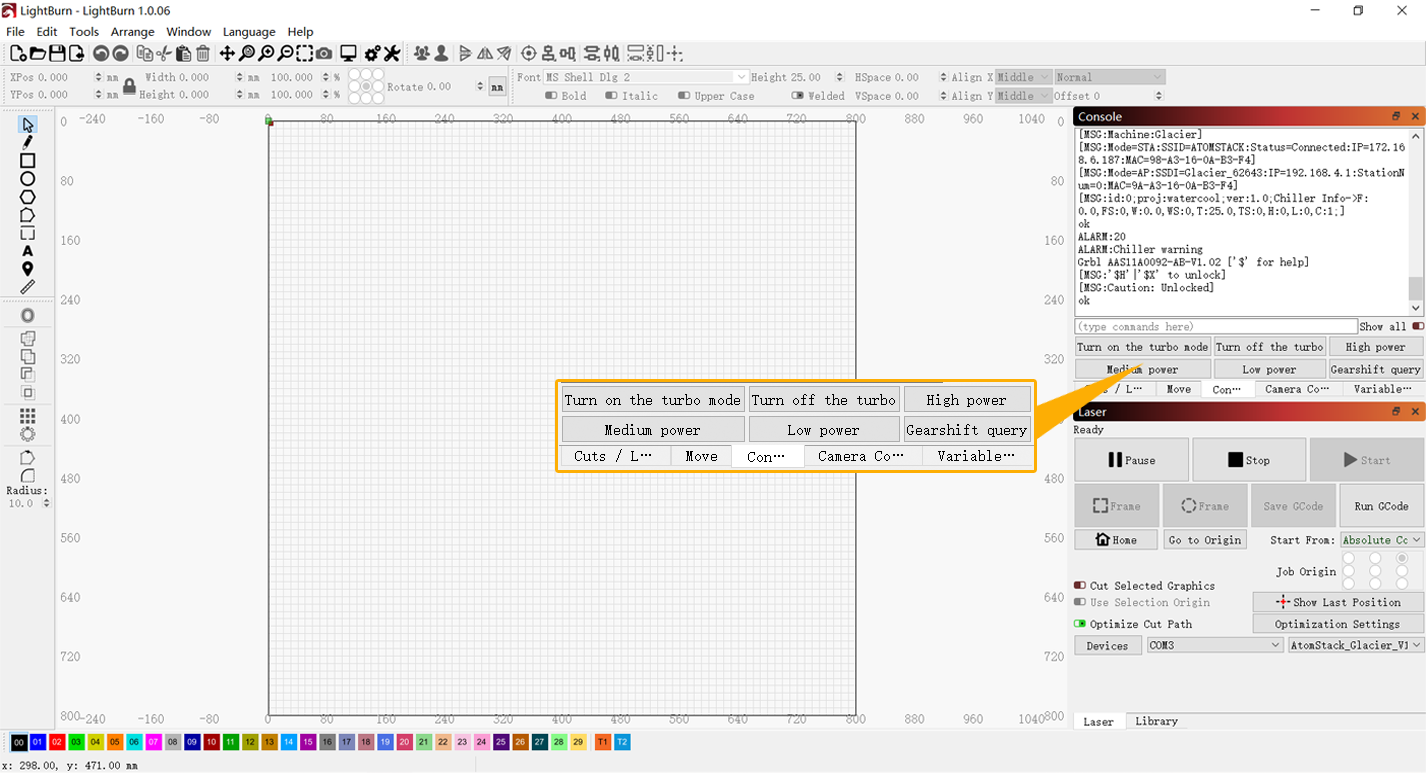Enable the Upper Case switch
1426x773 pixels.
point(684,96)
